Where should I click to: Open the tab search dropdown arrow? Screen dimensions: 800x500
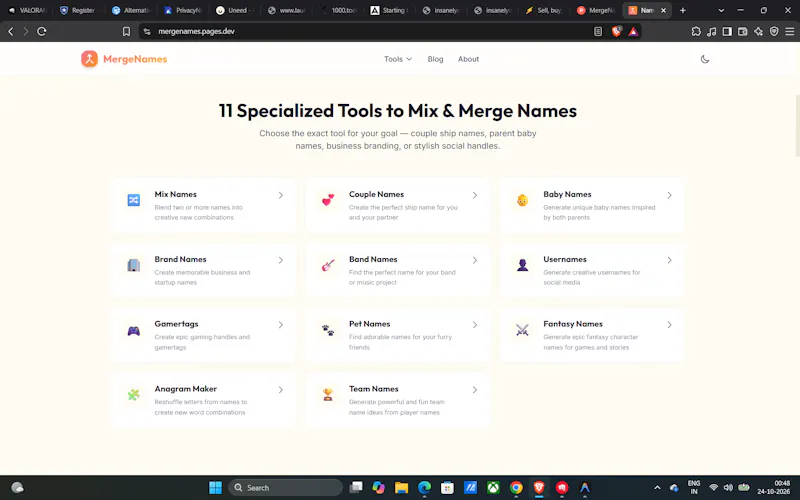(x=721, y=10)
